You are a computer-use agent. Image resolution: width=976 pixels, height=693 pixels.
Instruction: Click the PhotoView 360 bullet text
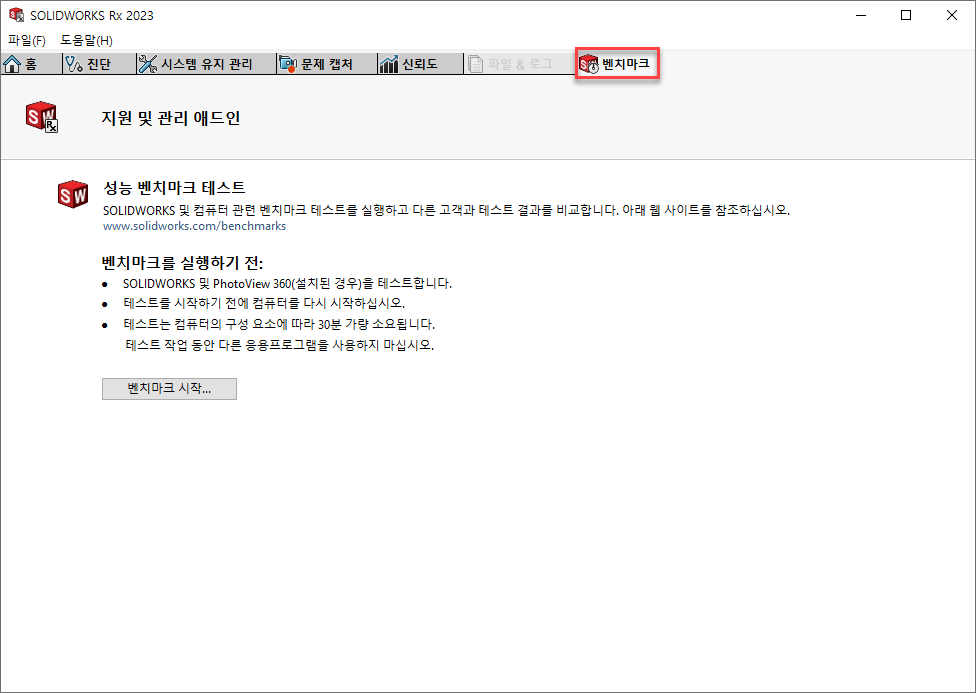click(x=287, y=283)
